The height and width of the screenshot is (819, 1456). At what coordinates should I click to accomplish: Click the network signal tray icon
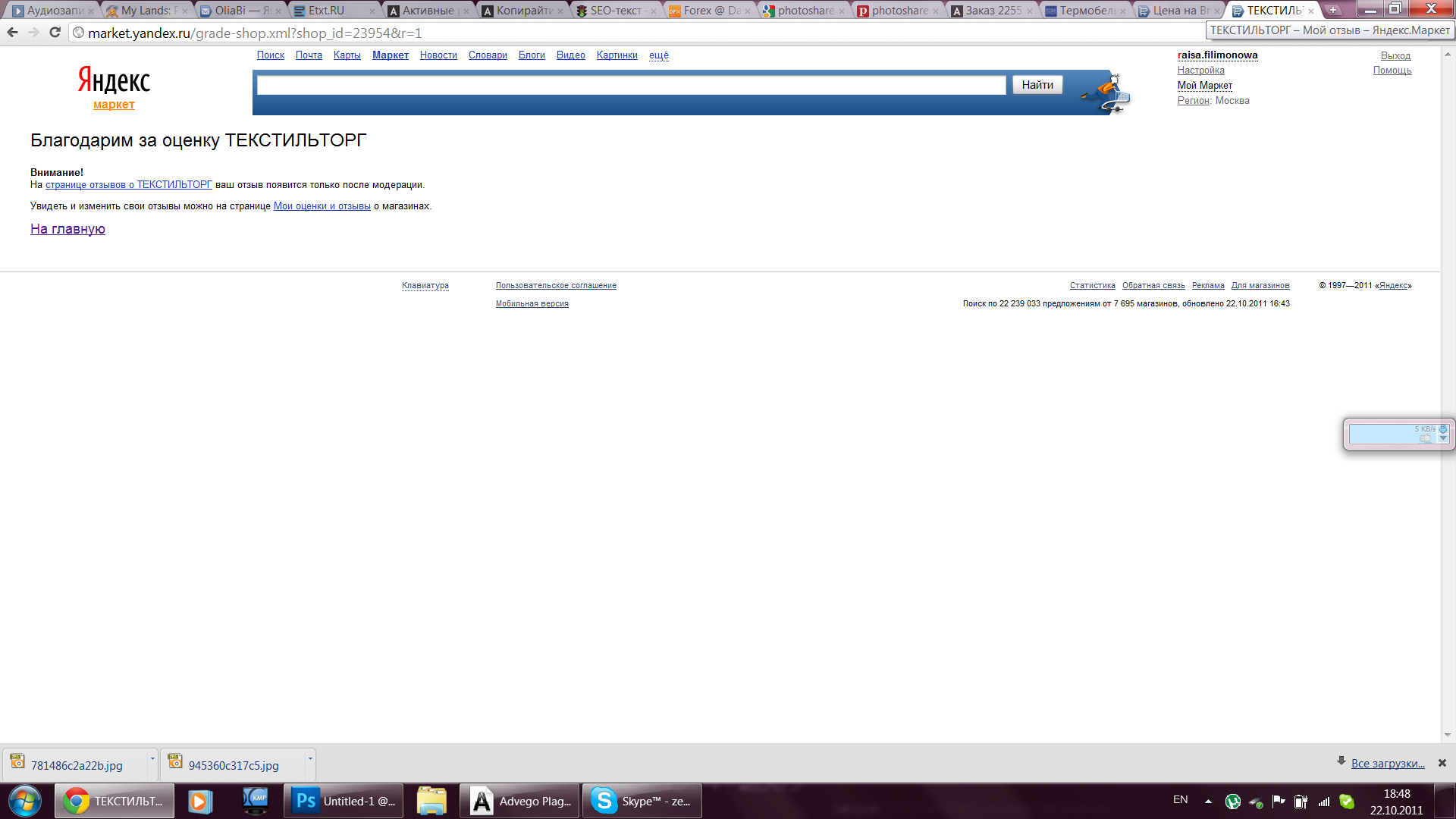click(1324, 801)
